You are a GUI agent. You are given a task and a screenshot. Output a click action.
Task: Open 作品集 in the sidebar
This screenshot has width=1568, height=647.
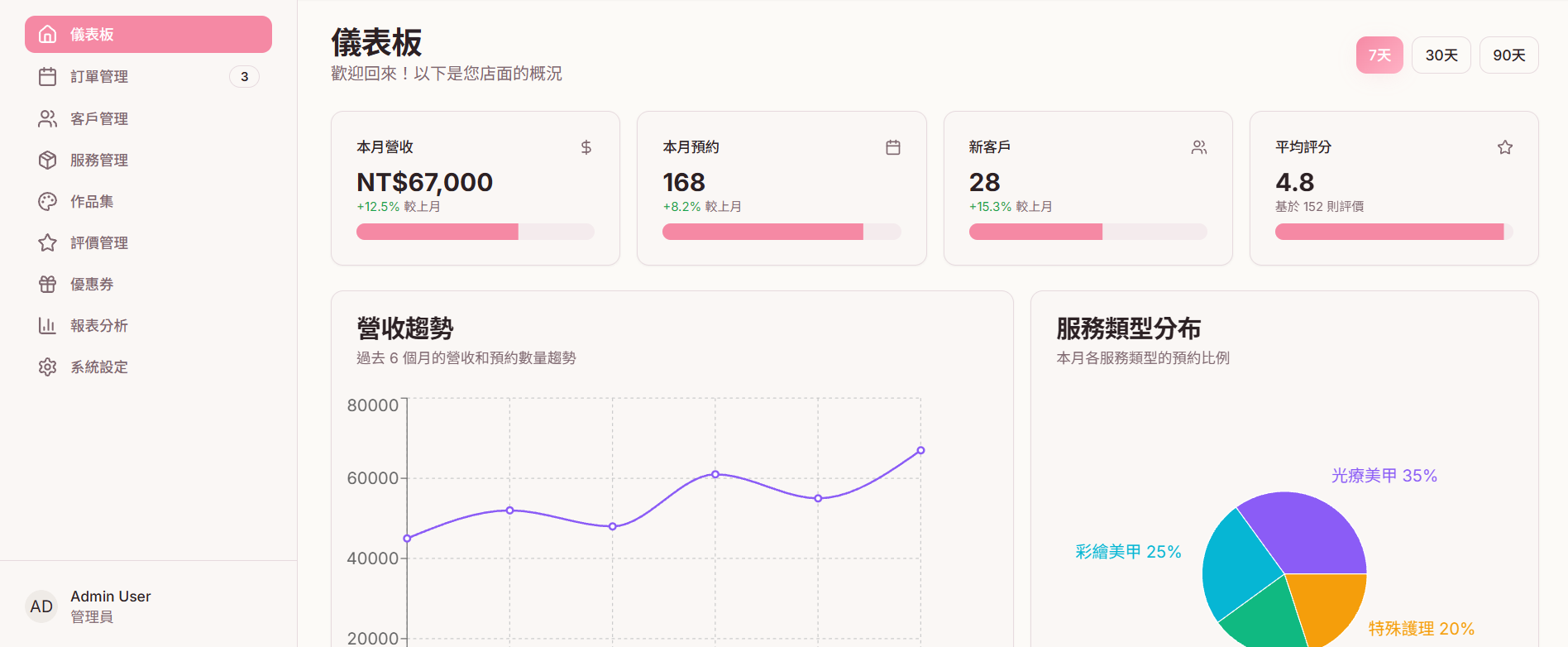[148, 201]
